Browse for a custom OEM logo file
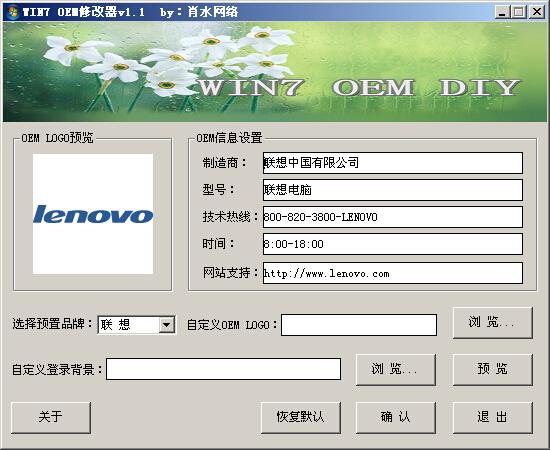Screen dimensions: 550x450 [x=492, y=323]
